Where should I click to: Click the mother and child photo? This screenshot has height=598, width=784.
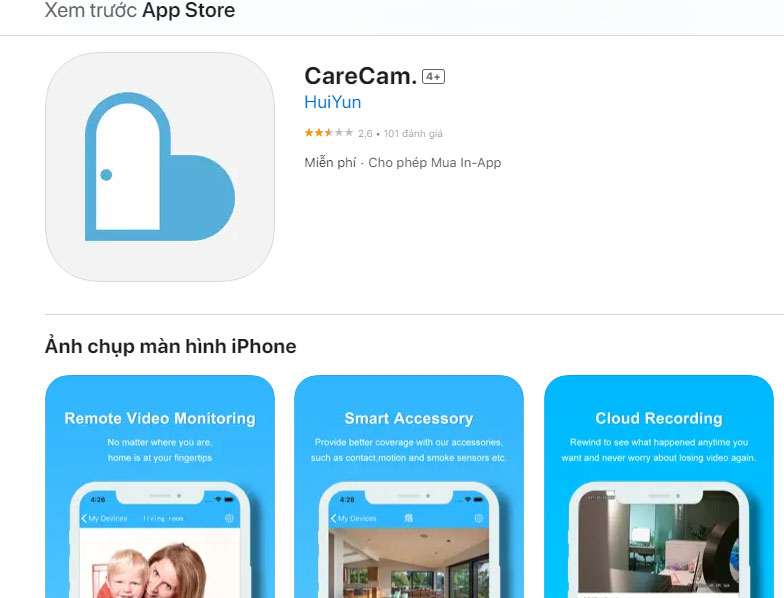[160, 563]
